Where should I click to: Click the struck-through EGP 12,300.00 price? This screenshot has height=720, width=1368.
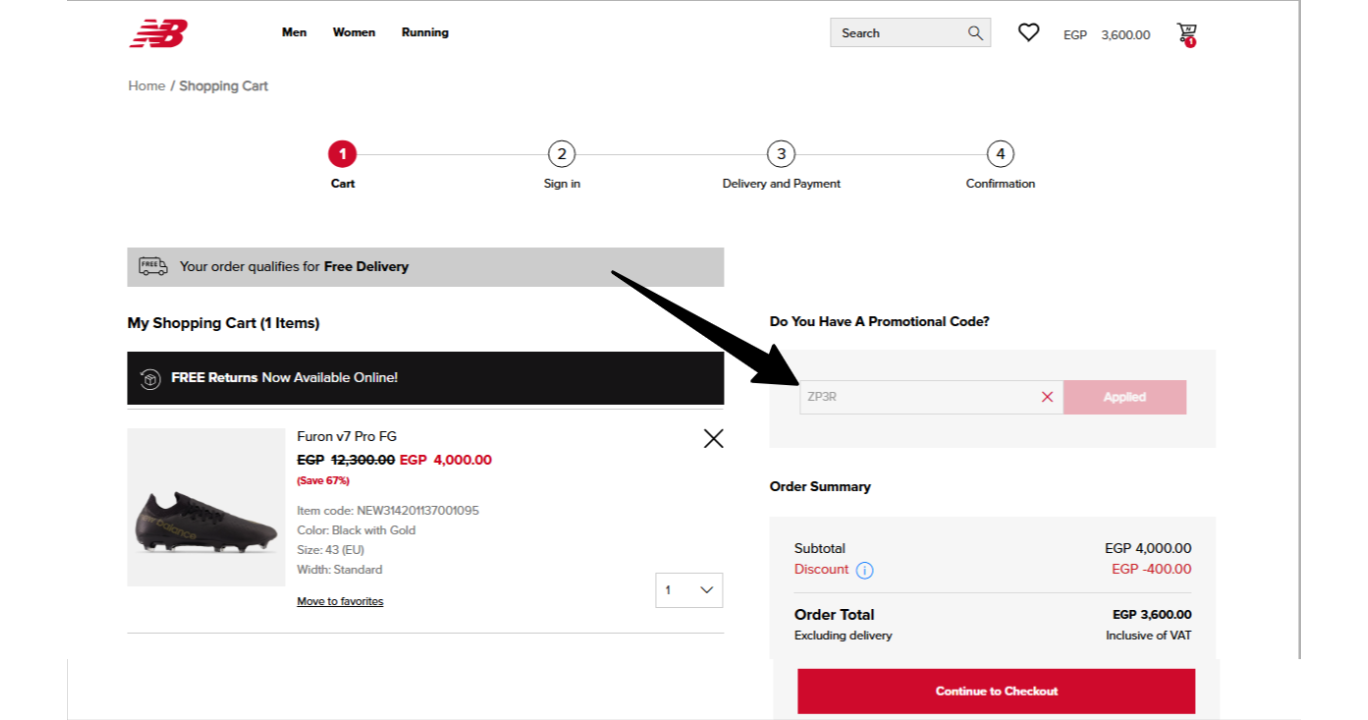[346, 460]
